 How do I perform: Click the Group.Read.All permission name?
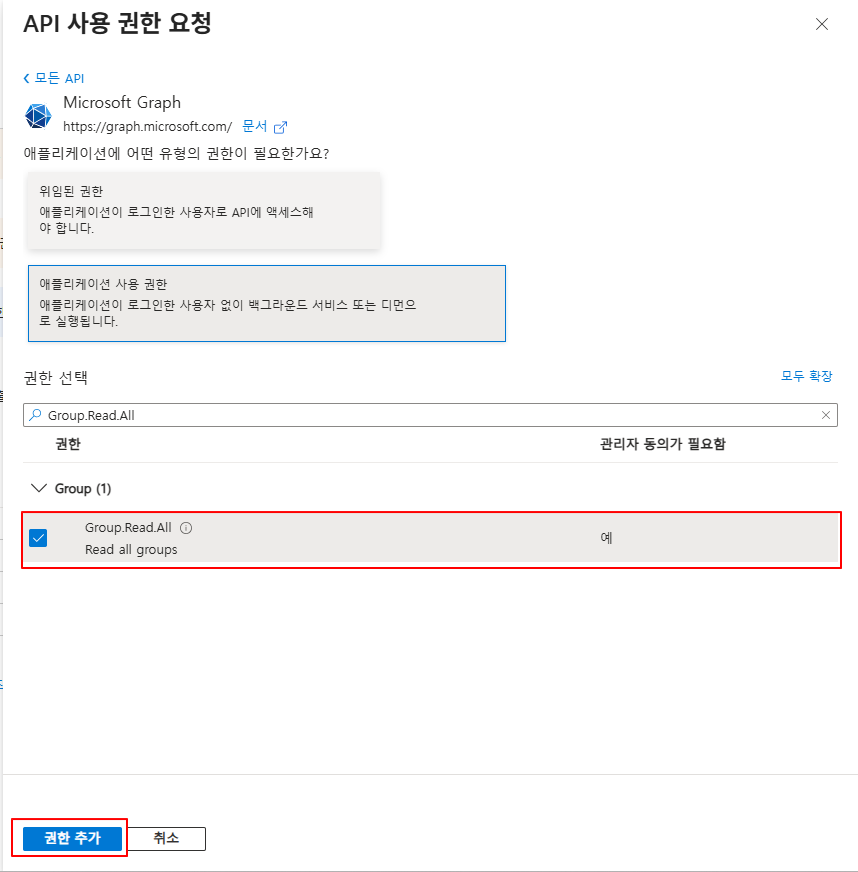pos(128,527)
